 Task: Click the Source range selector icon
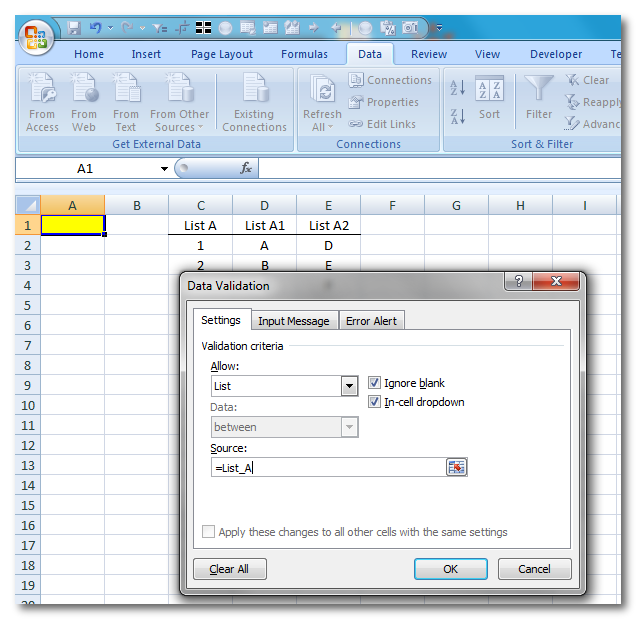[456, 467]
